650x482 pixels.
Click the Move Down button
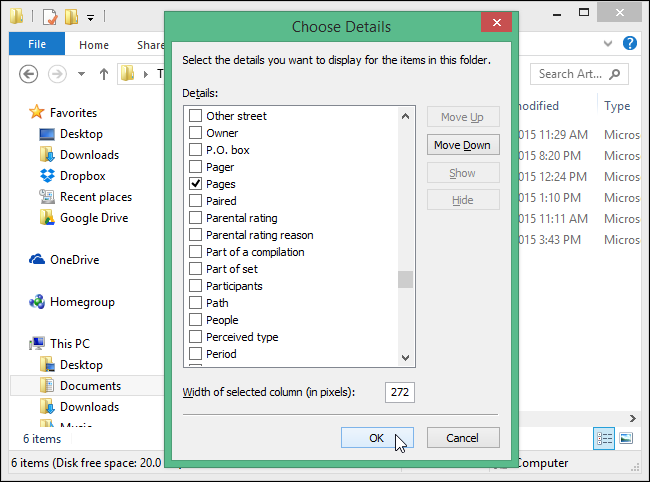(x=462, y=145)
